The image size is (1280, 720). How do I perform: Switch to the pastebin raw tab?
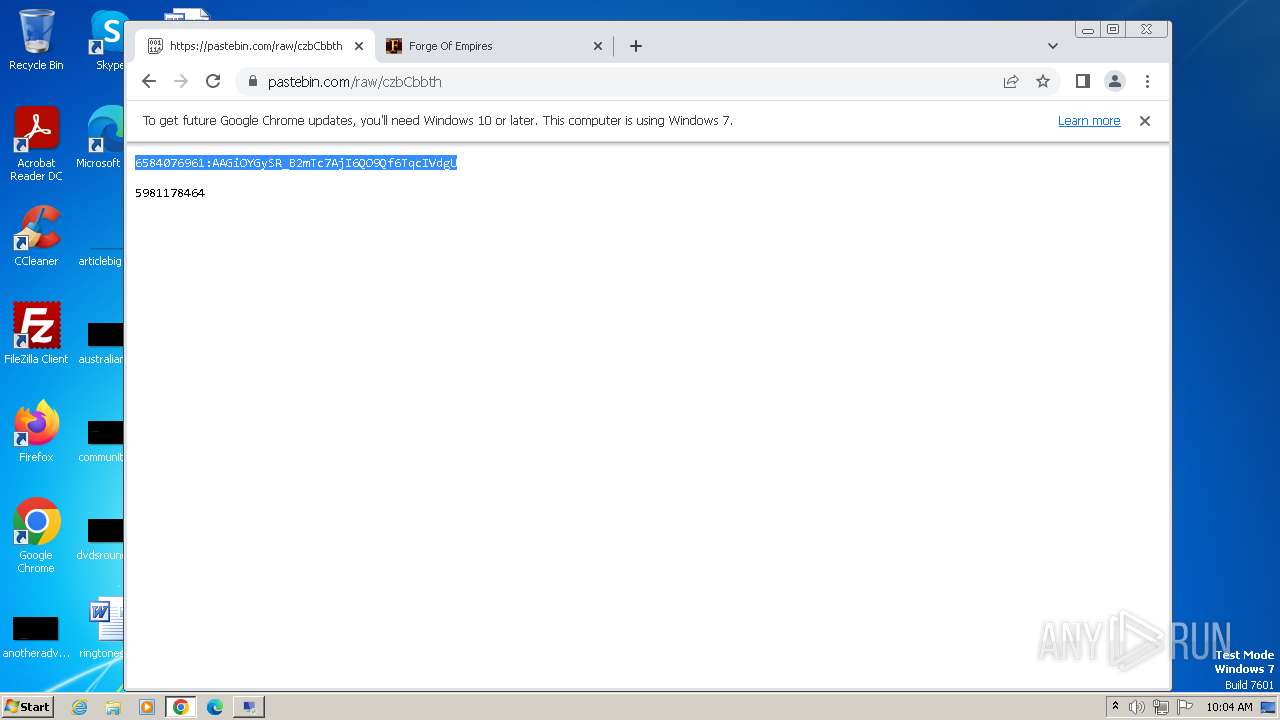point(255,46)
